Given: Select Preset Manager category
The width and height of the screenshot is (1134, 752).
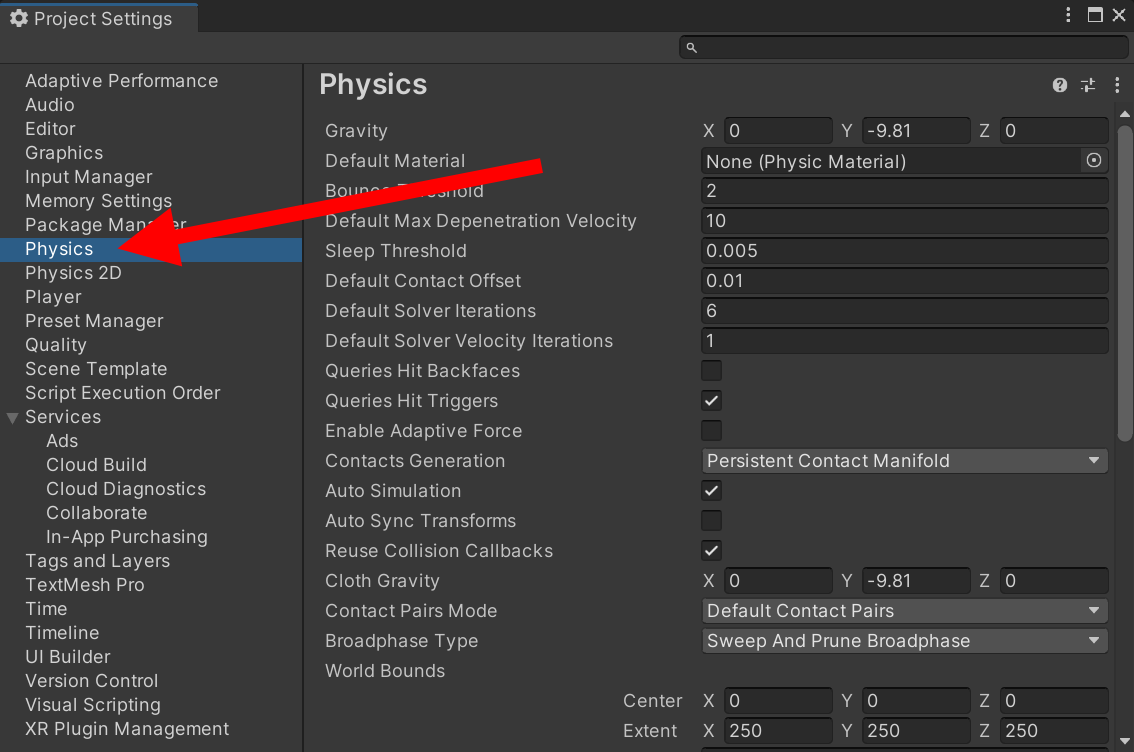Looking at the screenshot, I should [x=95, y=321].
